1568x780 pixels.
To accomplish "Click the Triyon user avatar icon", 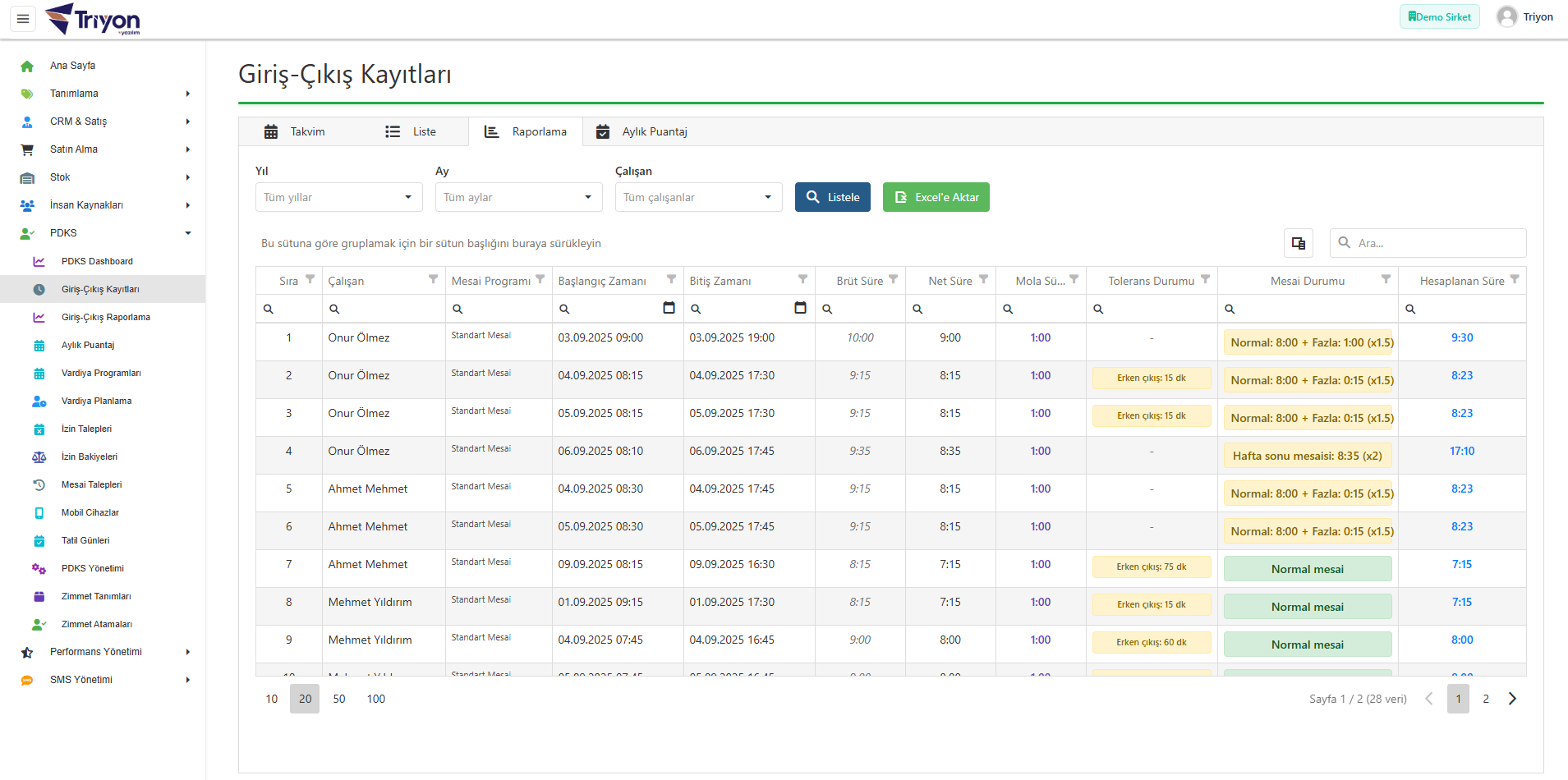I will 1506,17.
